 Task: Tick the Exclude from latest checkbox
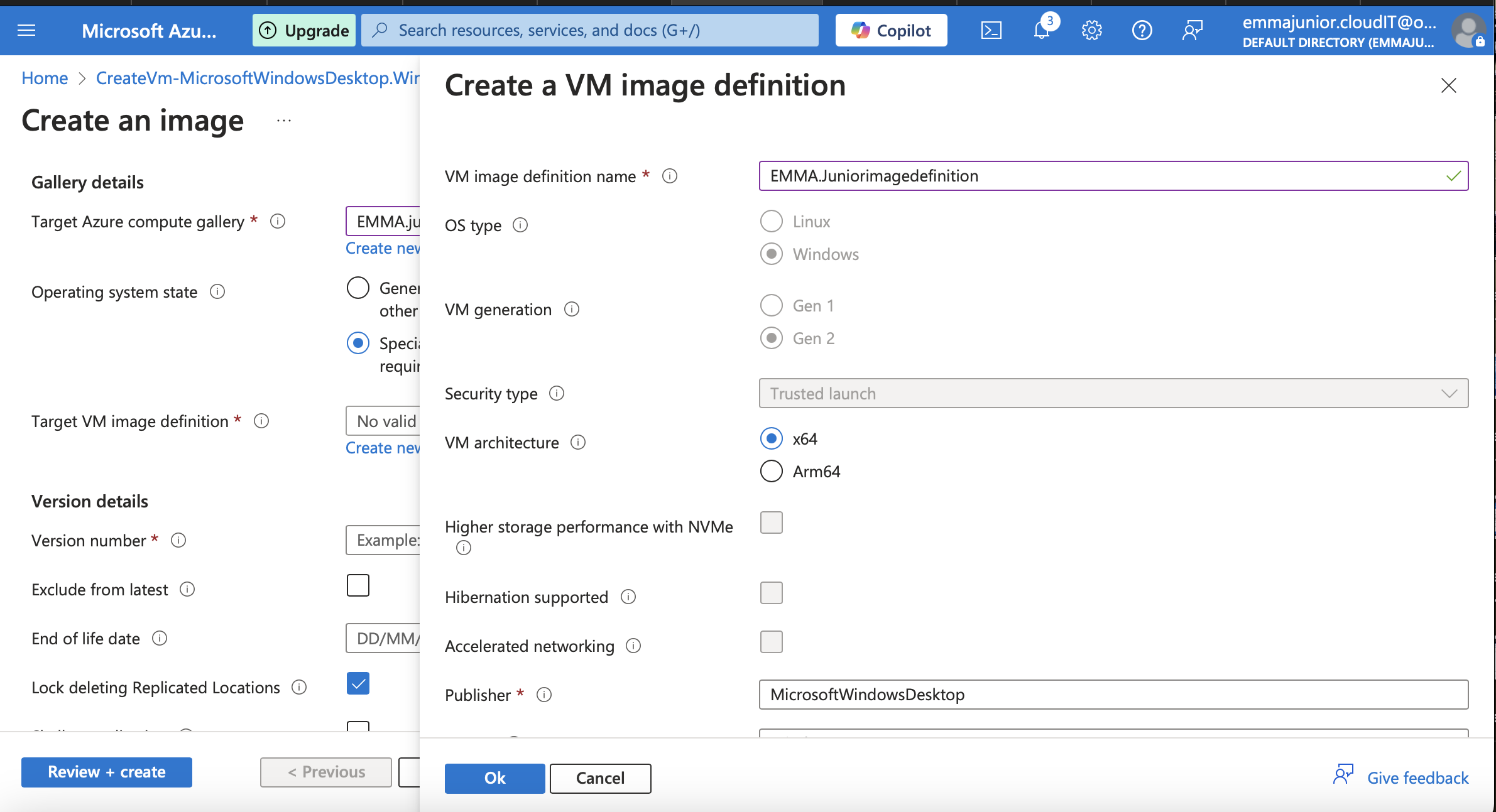click(x=358, y=585)
